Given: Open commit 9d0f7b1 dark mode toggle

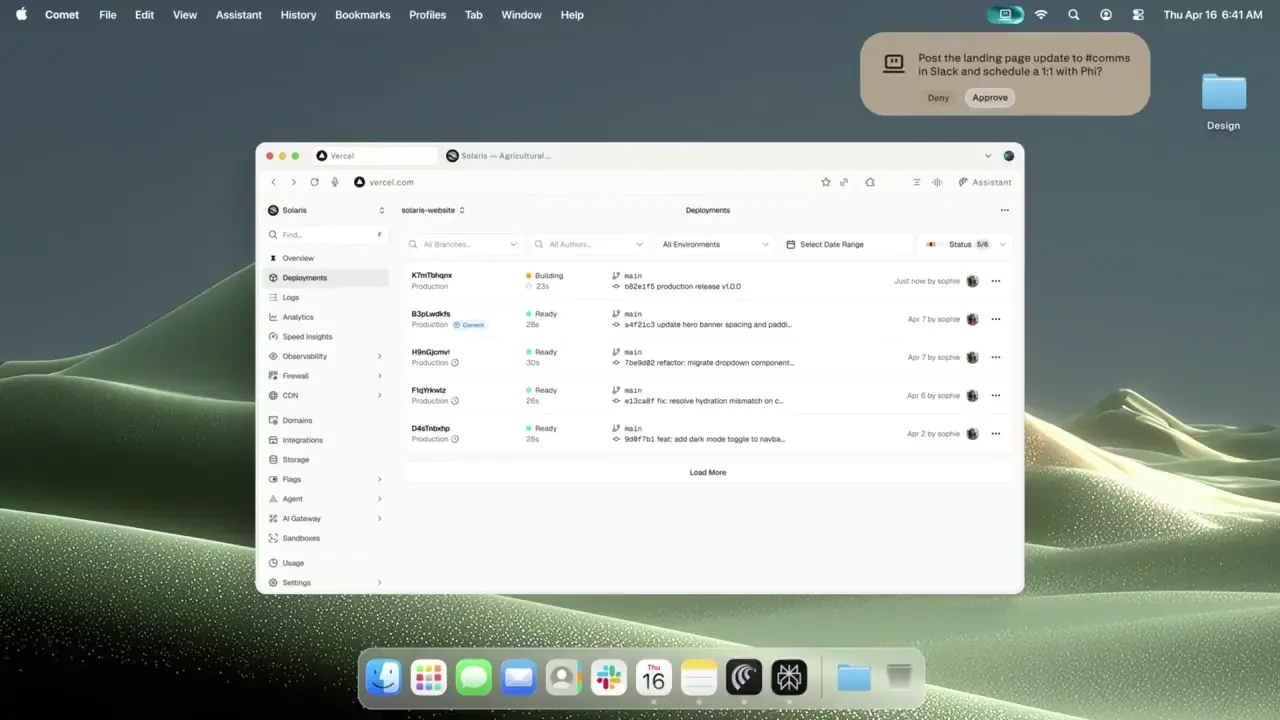Looking at the screenshot, I should [x=705, y=439].
